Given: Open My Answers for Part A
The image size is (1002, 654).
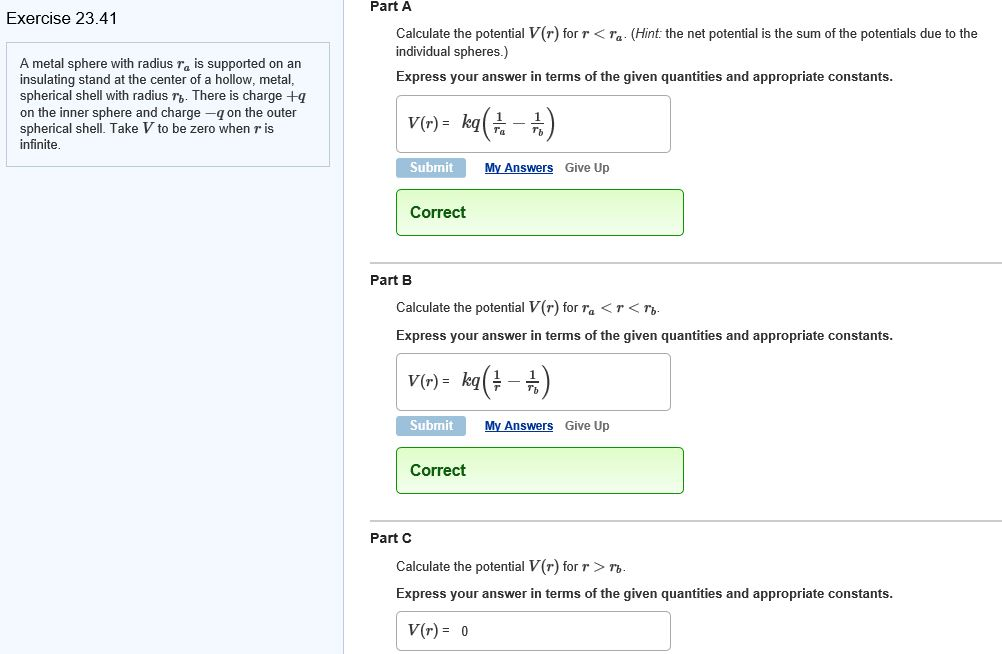Looking at the screenshot, I should click(x=518, y=167).
